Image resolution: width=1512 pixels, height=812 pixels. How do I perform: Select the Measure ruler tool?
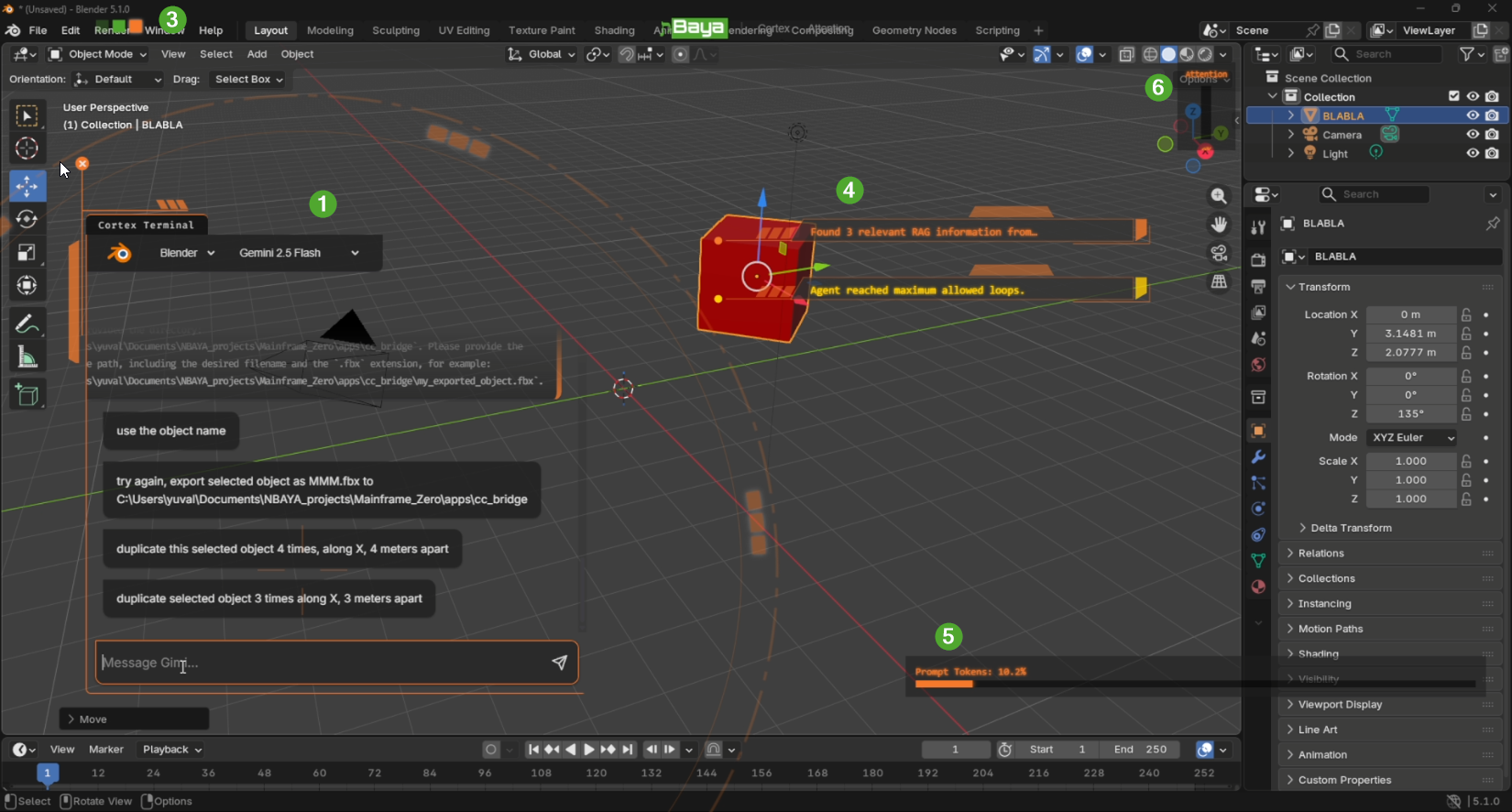tap(27, 357)
